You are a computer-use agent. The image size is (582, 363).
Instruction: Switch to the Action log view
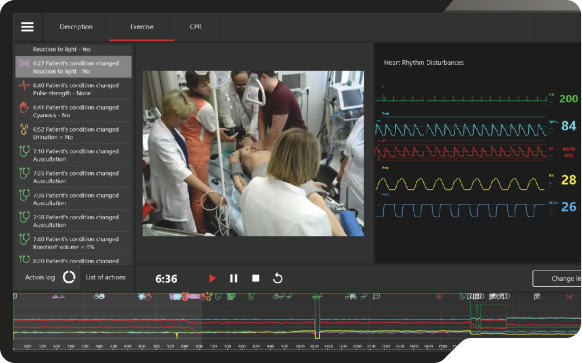[40, 277]
